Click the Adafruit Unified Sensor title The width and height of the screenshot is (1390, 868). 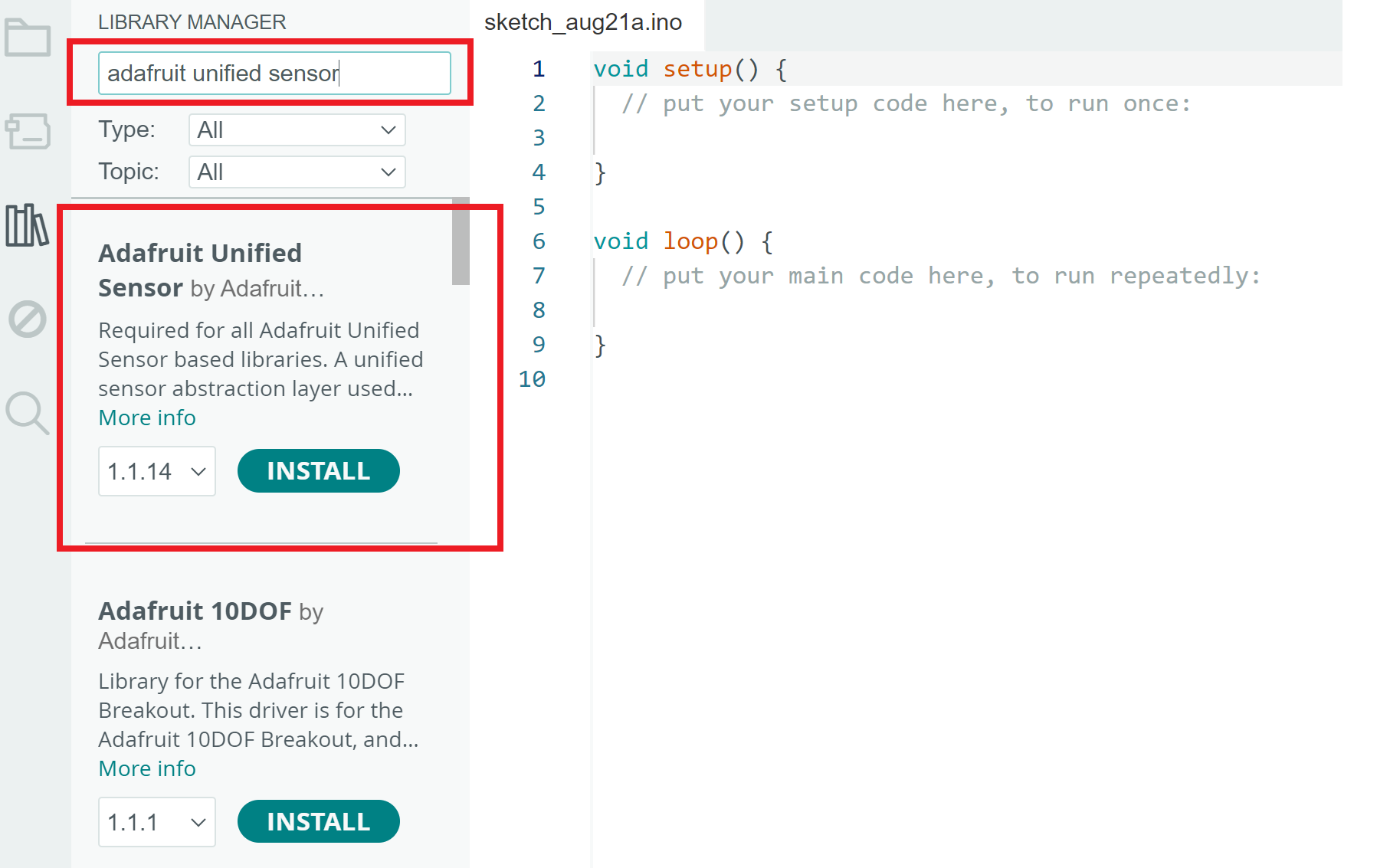(x=200, y=270)
